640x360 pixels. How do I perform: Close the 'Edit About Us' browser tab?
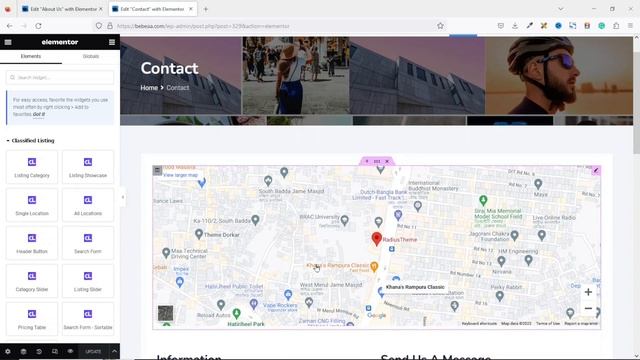pos(101,9)
